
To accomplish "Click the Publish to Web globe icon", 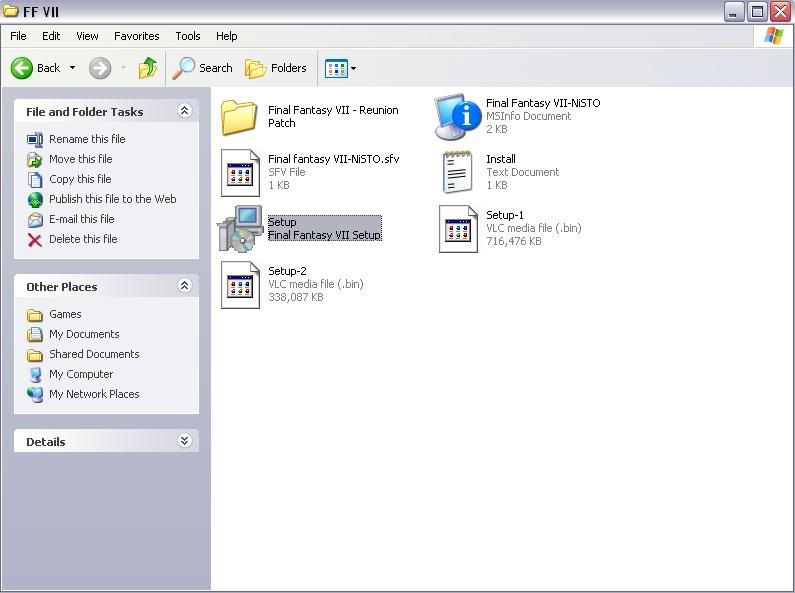I will click(35, 200).
